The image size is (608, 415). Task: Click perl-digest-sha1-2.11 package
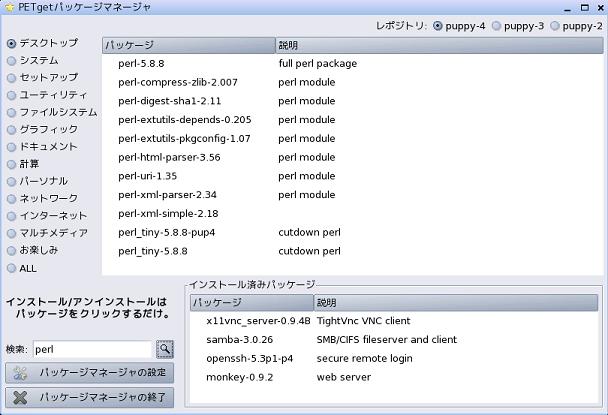(x=169, y=101)
